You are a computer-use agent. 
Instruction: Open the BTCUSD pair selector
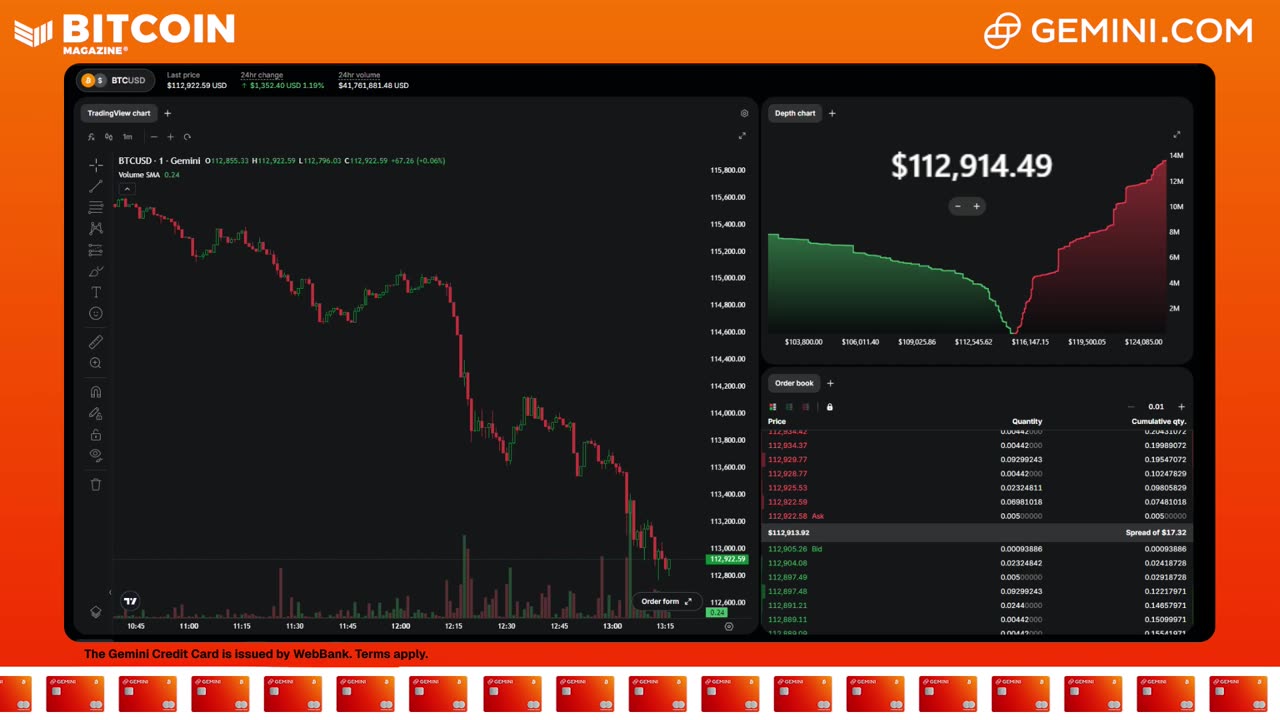click(114, 80)
